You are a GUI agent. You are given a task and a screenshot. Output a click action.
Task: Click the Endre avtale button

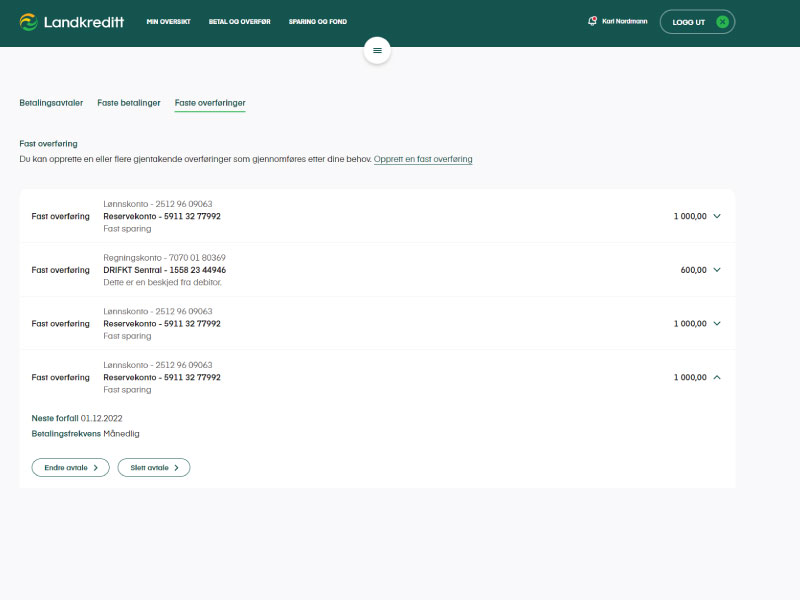coord(71,467)
